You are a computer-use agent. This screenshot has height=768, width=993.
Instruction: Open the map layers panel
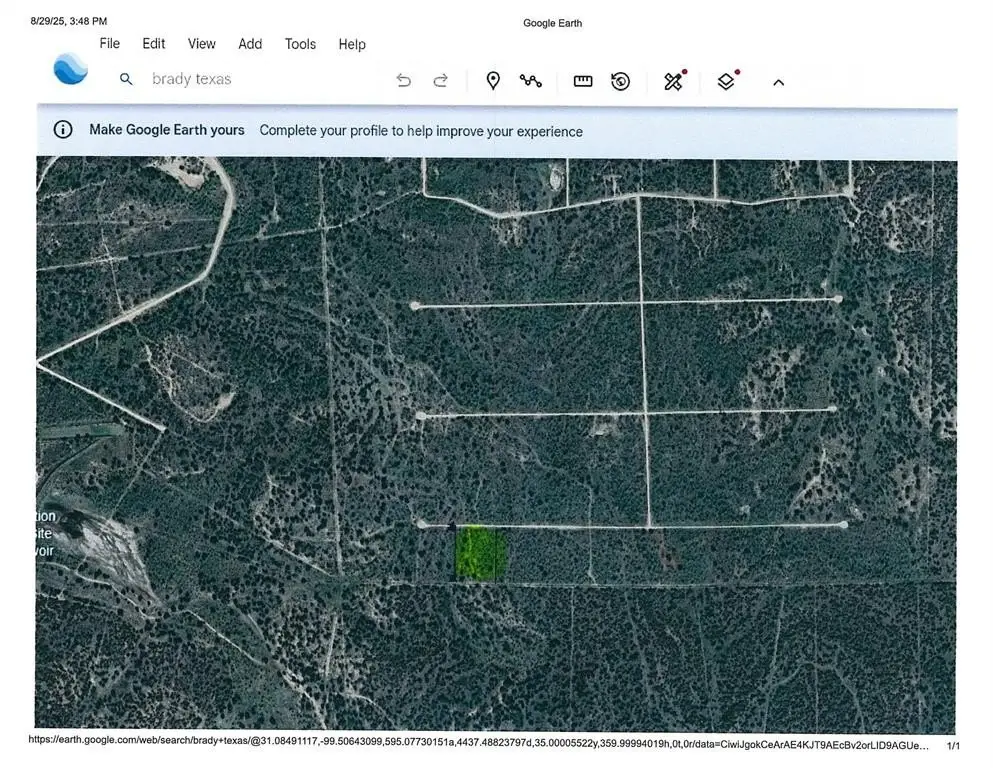727,81
